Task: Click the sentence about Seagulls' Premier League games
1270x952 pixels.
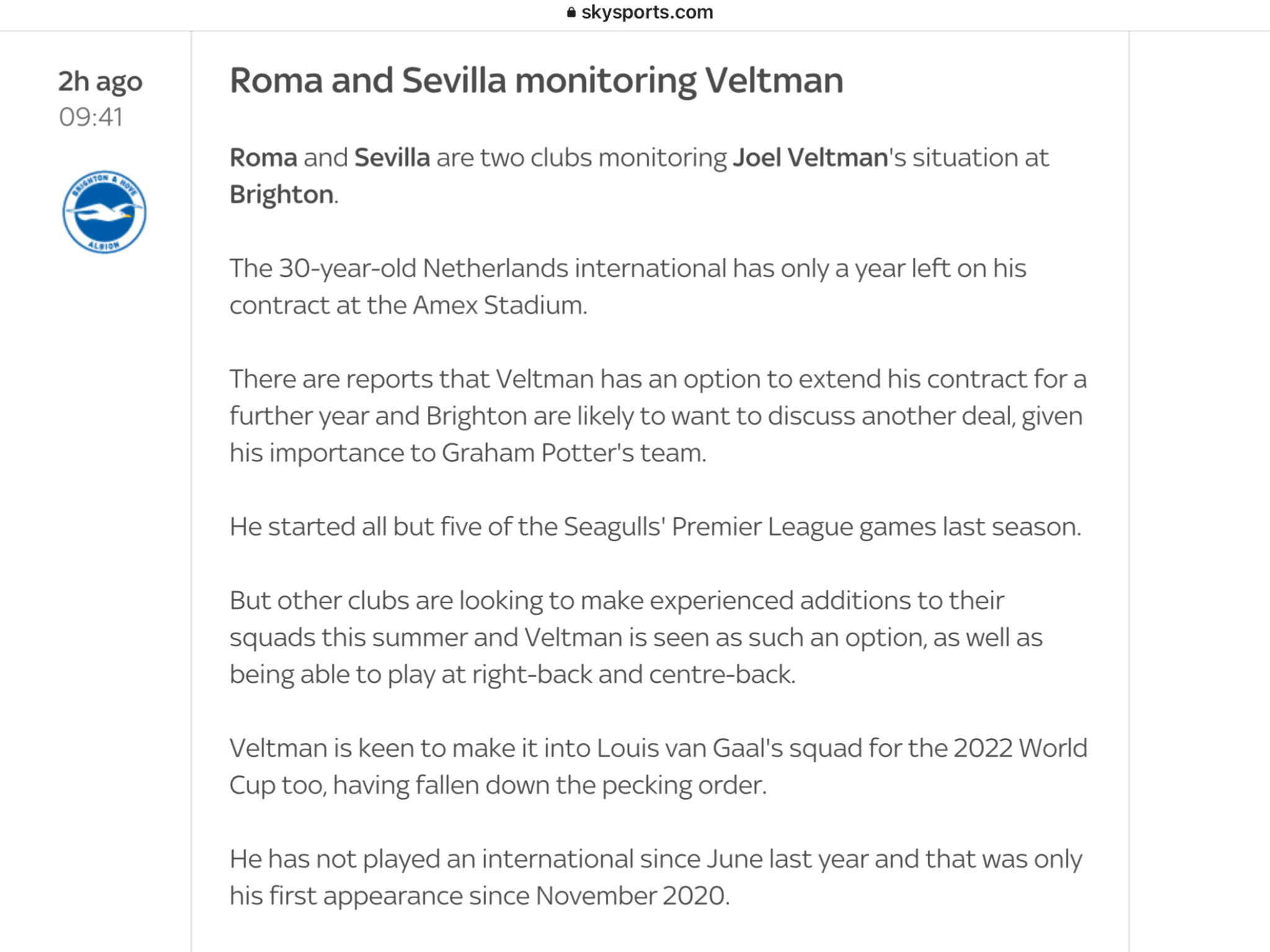Action: [655, 527]
